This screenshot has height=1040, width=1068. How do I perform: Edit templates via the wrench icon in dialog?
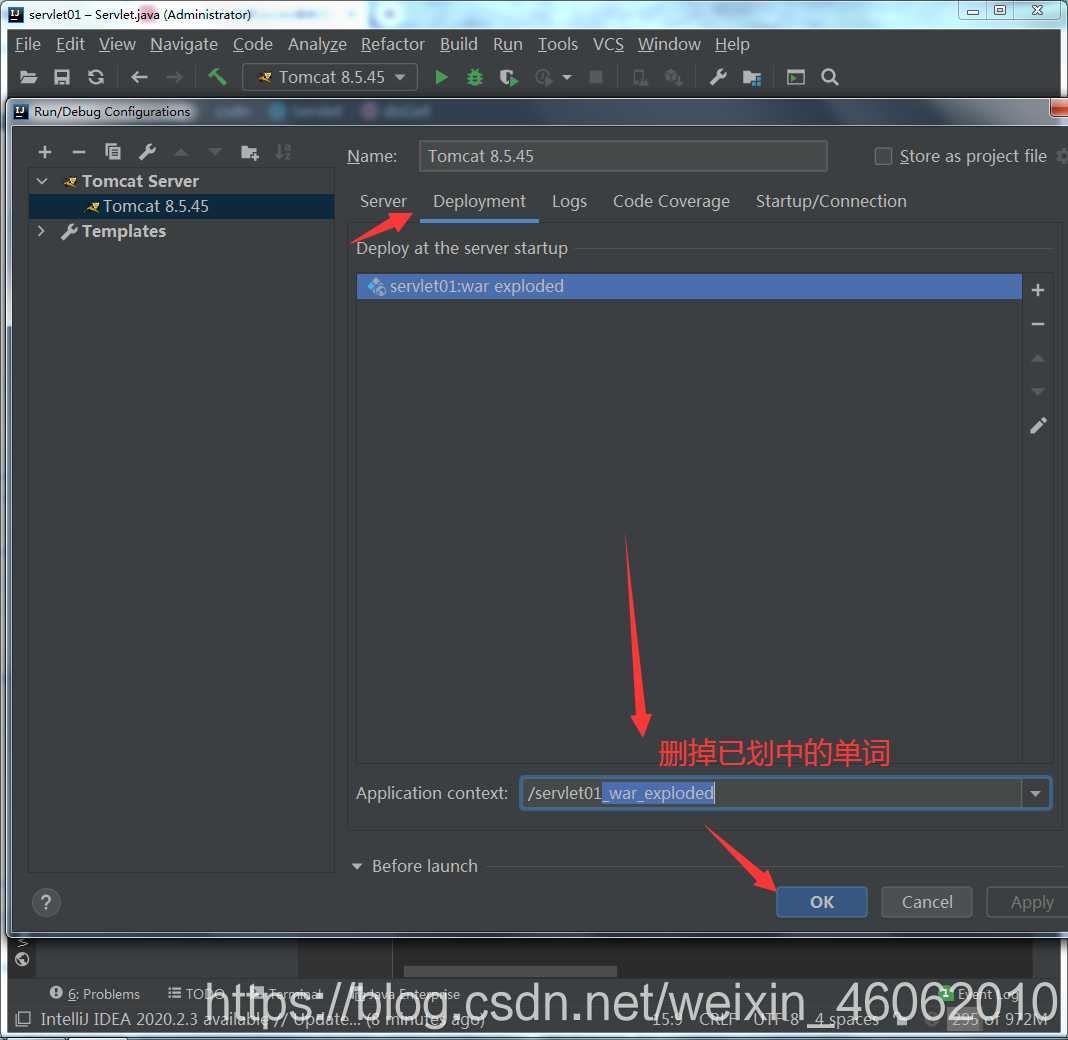coord(147,151)
